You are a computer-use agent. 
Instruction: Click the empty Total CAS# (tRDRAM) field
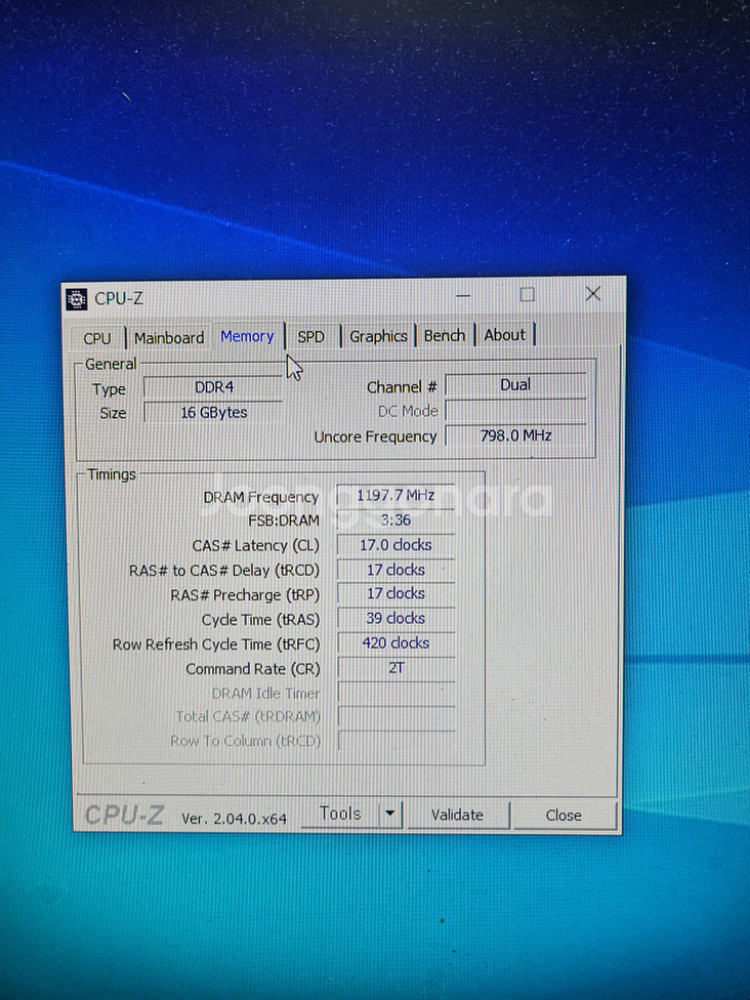(395, 717)
